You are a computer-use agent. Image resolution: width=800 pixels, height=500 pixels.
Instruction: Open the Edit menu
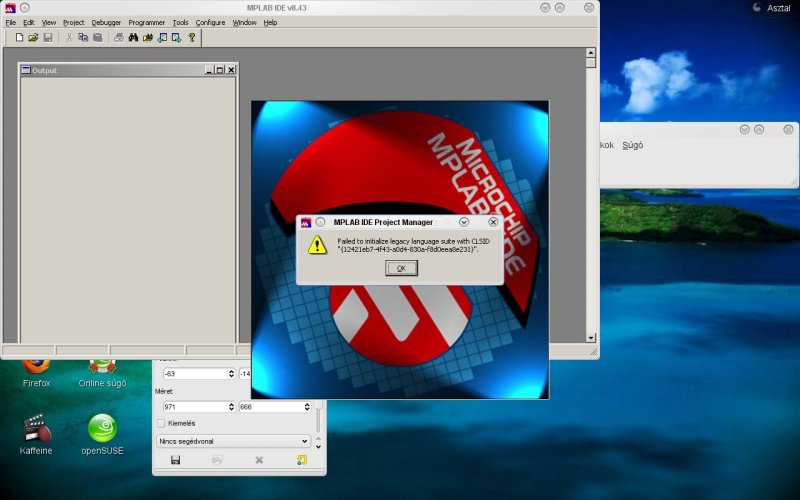coord(29,22)
